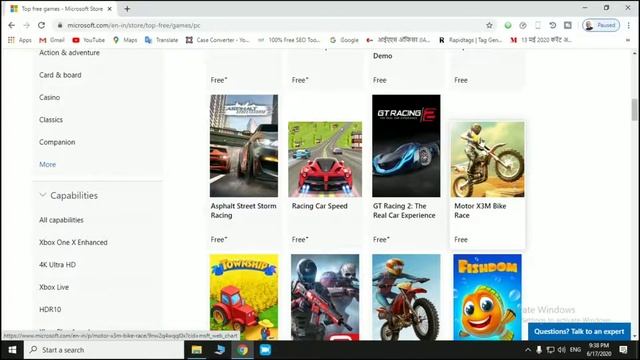This screenshot has height=360, width=640.
Task: Open YouTube bookmark
Action: click(x=89, y=40)
